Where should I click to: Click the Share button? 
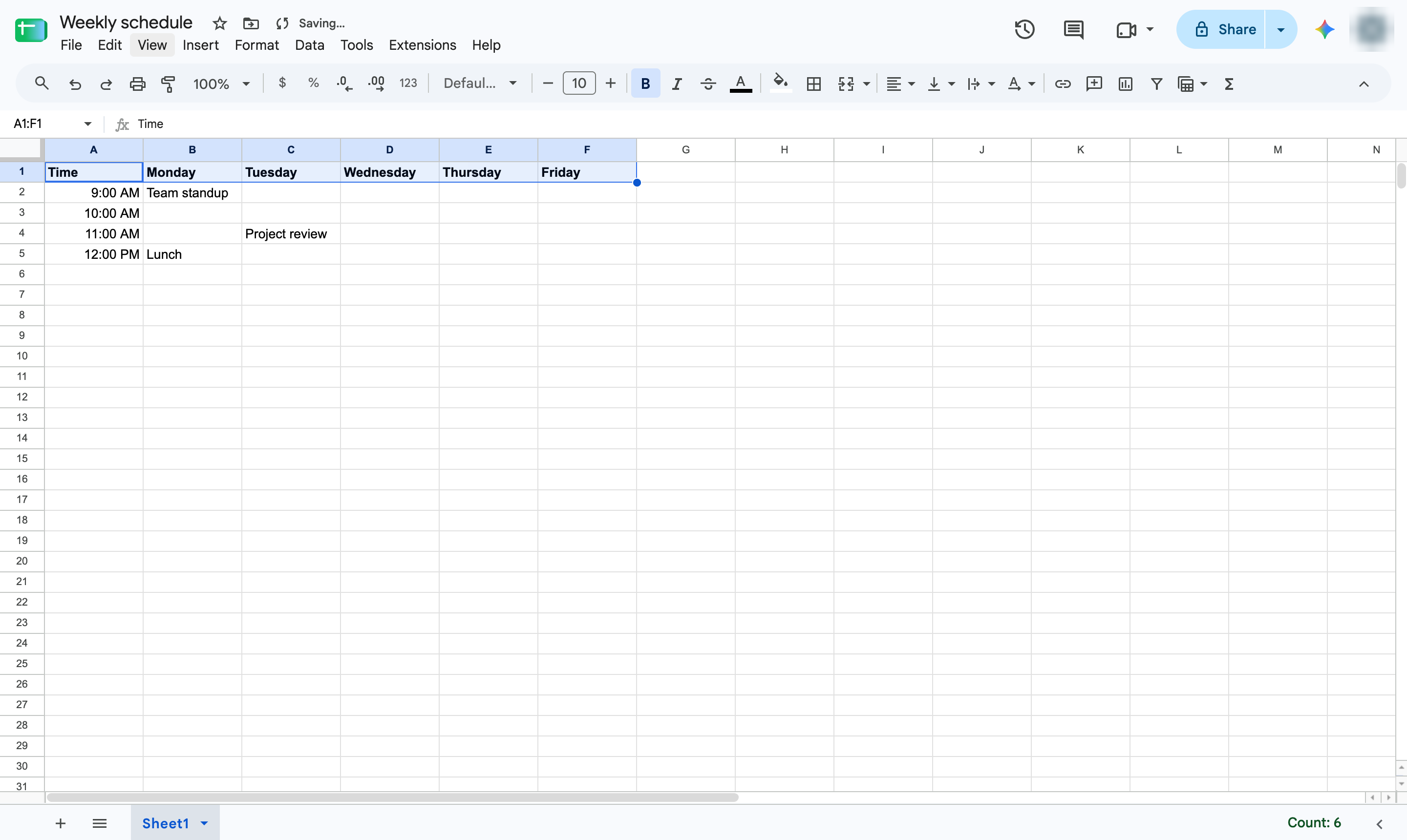coord(1221,29)
